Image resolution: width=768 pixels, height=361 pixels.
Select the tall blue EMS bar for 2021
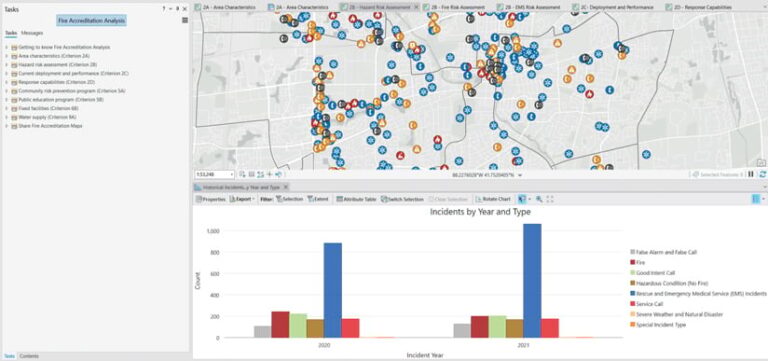[532, 281]
